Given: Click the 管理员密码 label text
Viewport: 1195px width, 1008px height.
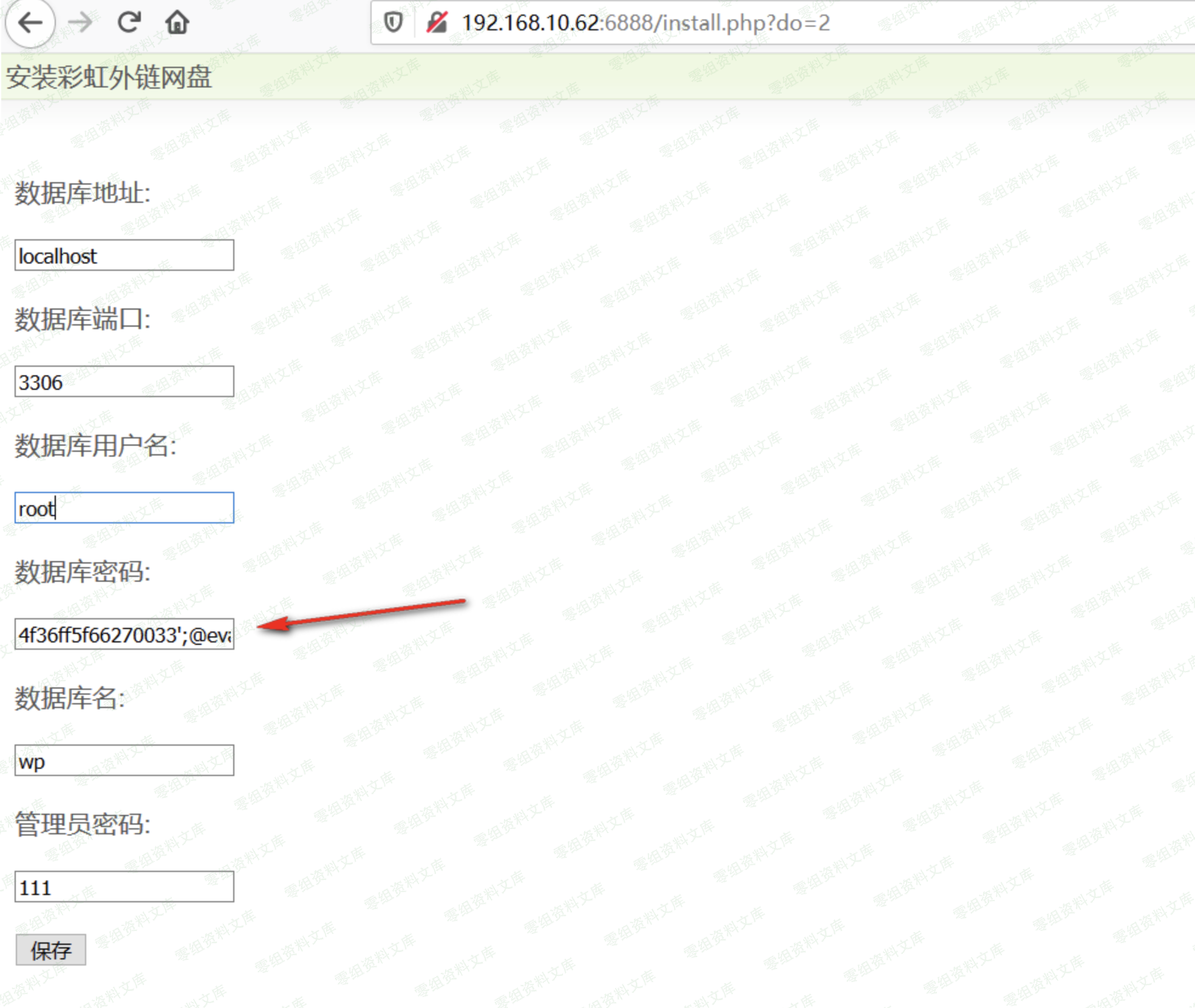Looking at the screenshot, I should [x=82, y=825].
